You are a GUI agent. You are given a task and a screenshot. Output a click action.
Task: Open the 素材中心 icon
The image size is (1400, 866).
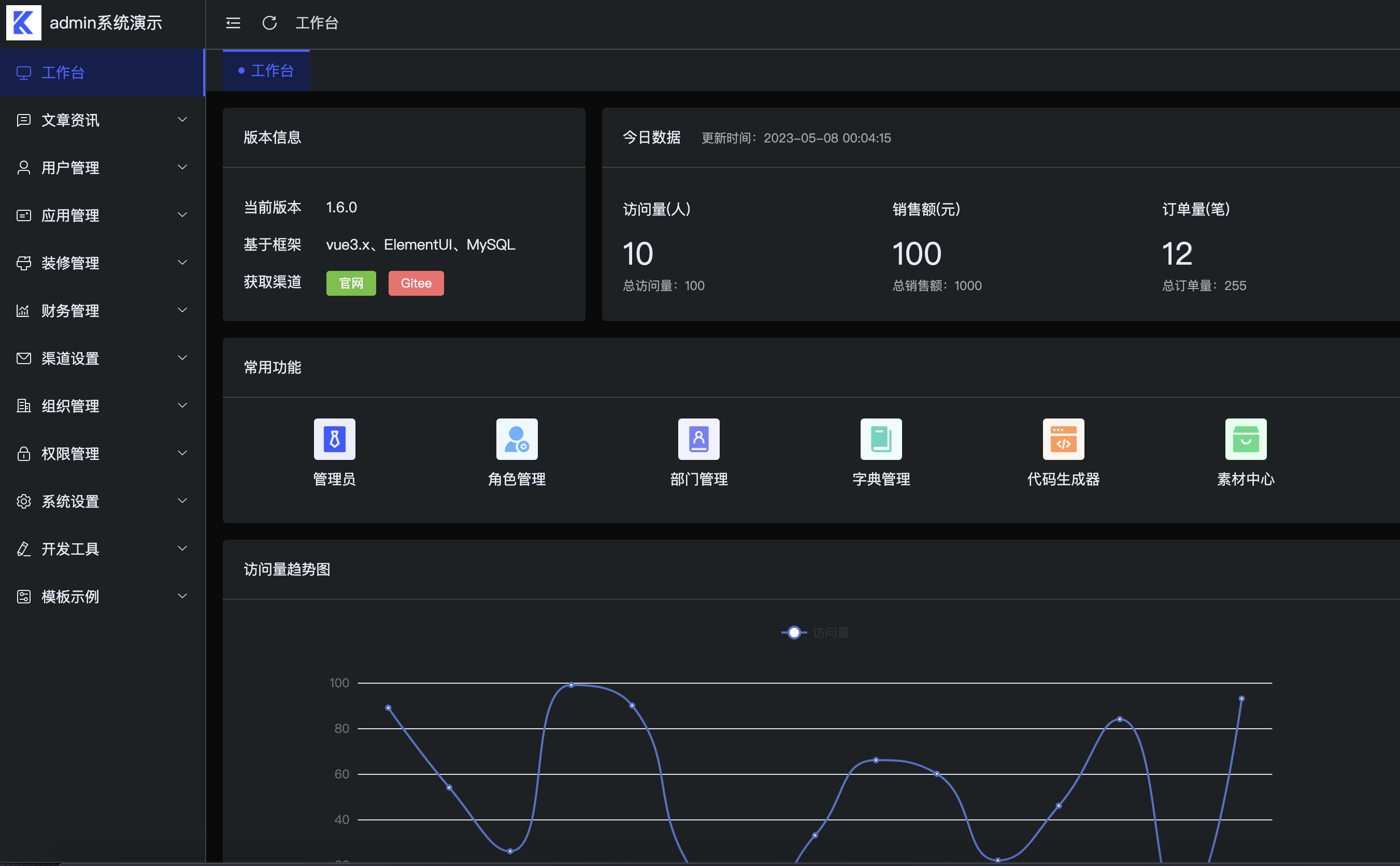[1245, 439]
